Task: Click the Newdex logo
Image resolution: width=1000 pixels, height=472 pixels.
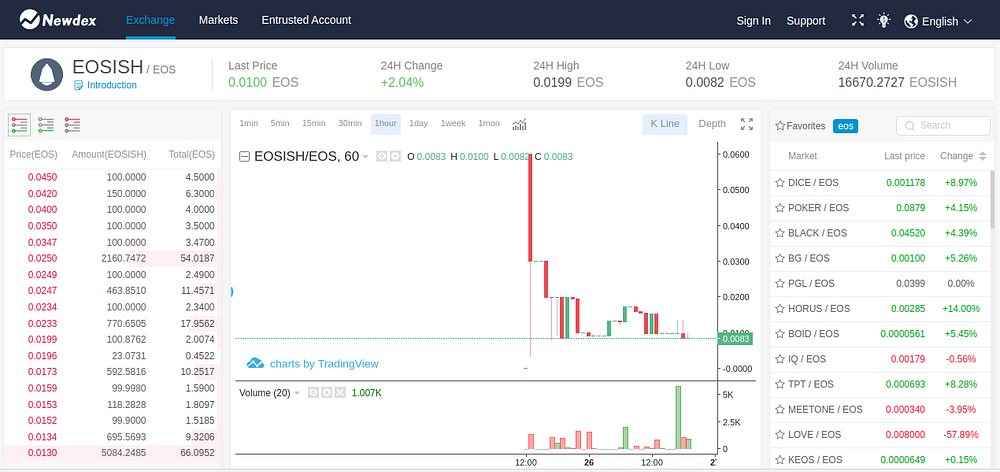Action: [57, 20]
